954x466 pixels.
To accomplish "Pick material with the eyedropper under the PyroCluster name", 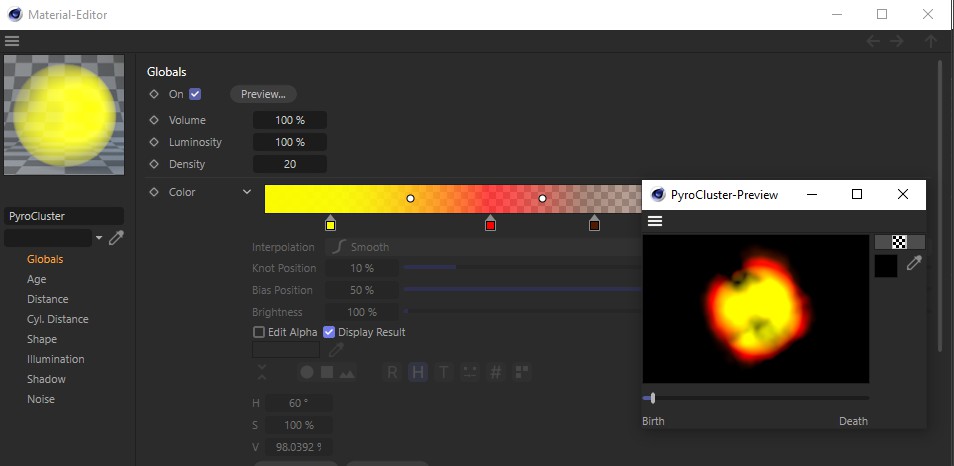I will pos(116,238).
